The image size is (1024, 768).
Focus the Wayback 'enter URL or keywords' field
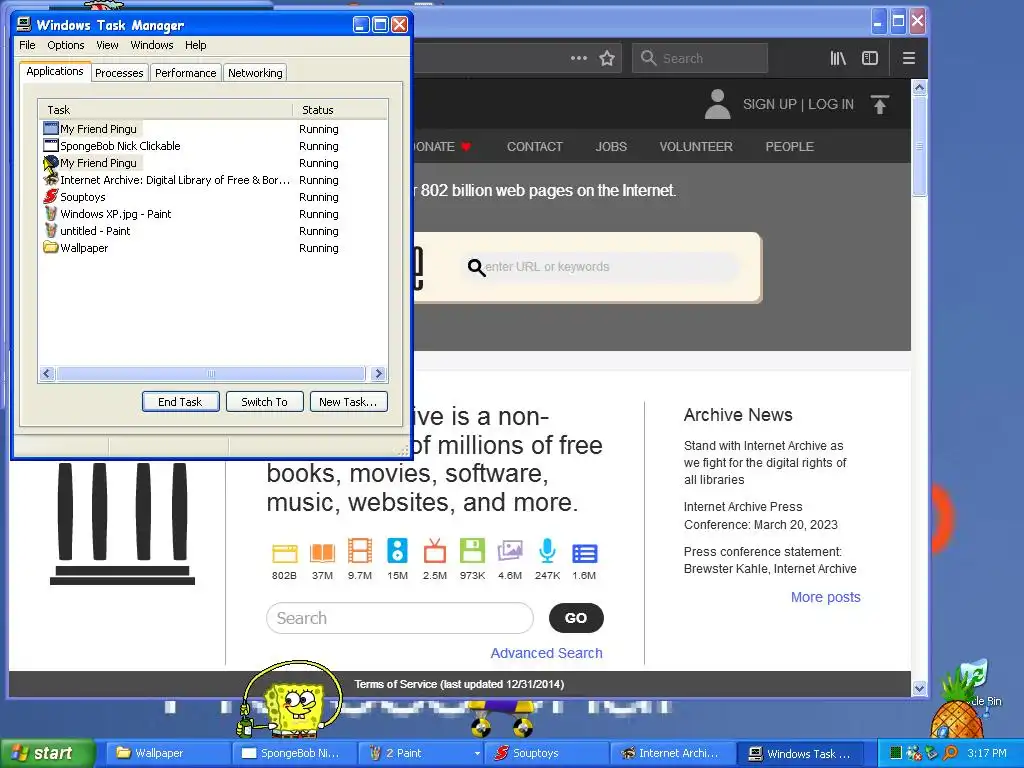[x=601, y=266]
